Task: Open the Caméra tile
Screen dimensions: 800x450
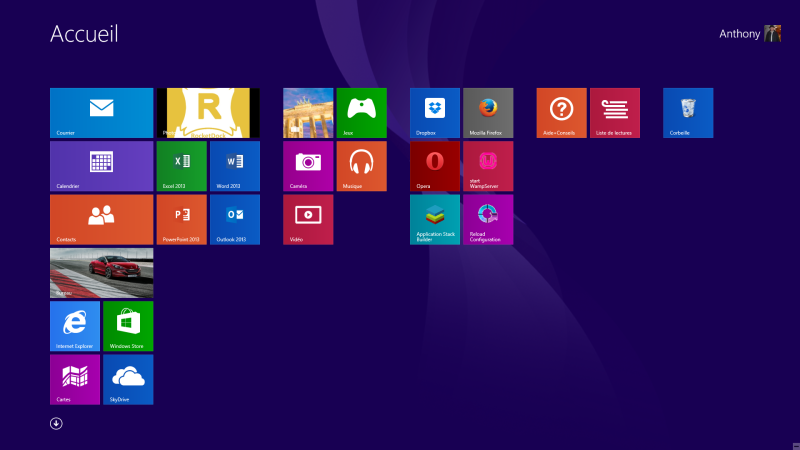Action: click(x=308, y=166)
